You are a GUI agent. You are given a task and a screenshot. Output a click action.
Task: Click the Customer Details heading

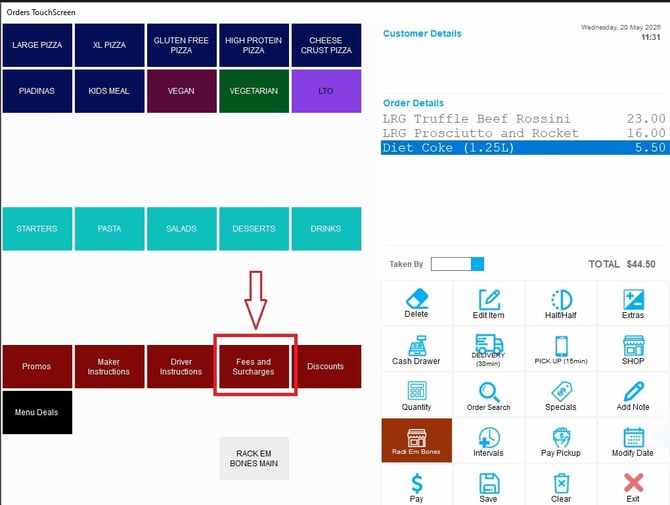[422, 34]
